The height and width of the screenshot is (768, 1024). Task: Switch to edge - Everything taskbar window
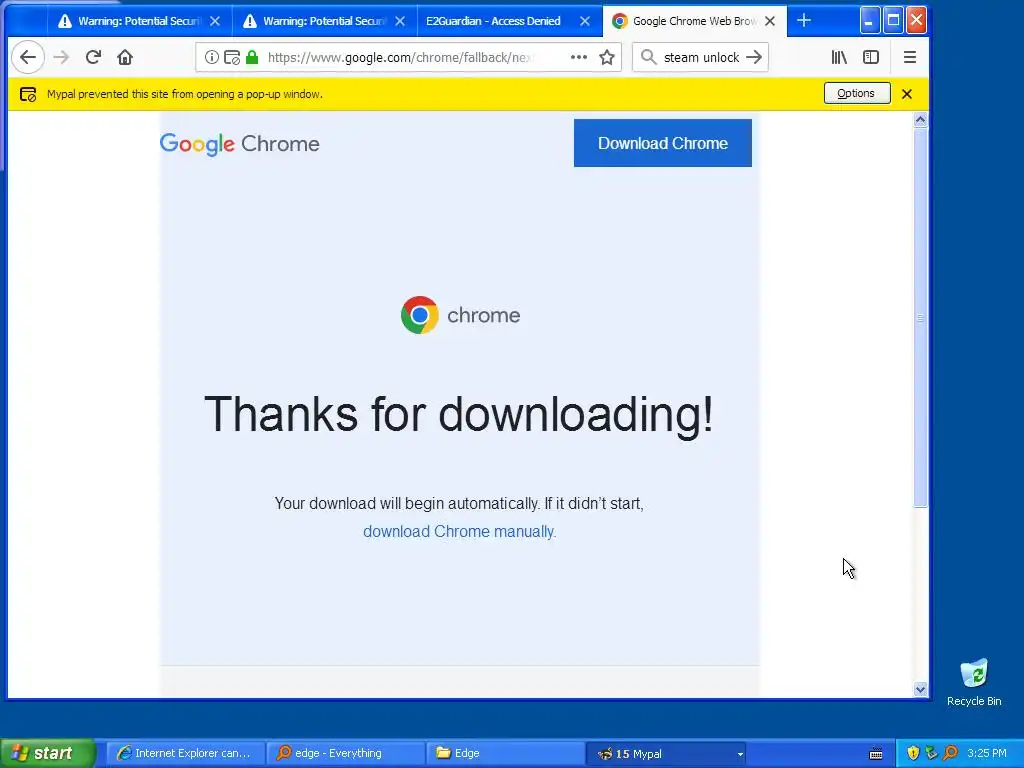346,754
